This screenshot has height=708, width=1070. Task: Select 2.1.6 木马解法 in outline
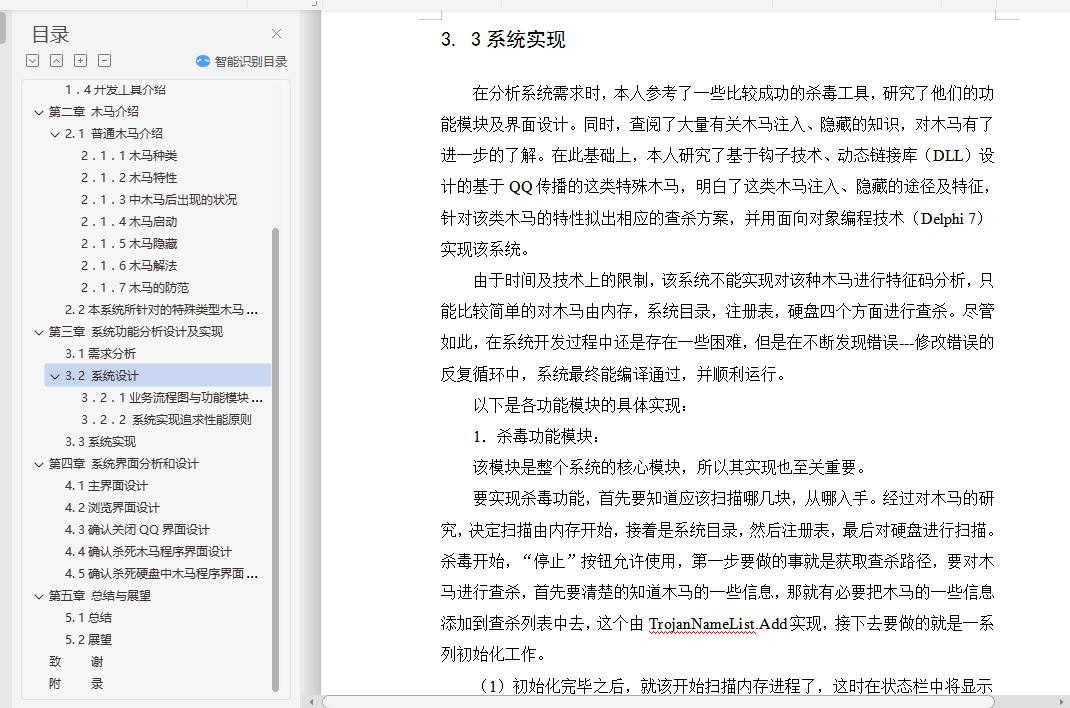point(129,265)
